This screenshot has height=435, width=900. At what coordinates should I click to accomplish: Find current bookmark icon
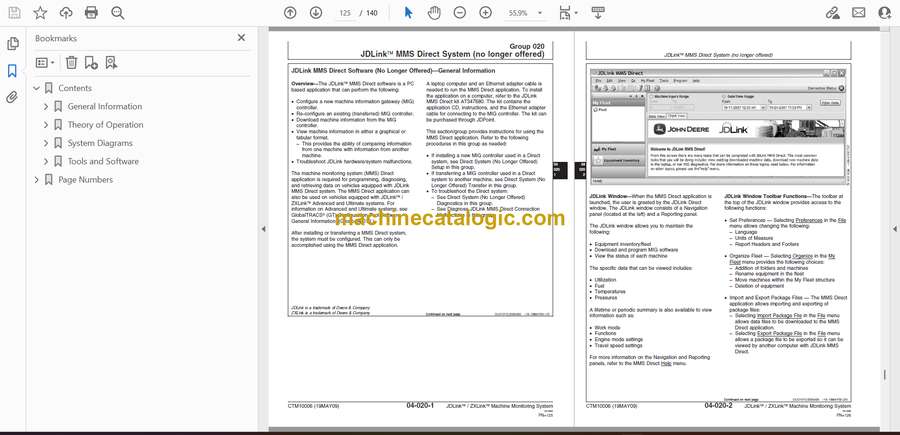click(x=111, y=63)
